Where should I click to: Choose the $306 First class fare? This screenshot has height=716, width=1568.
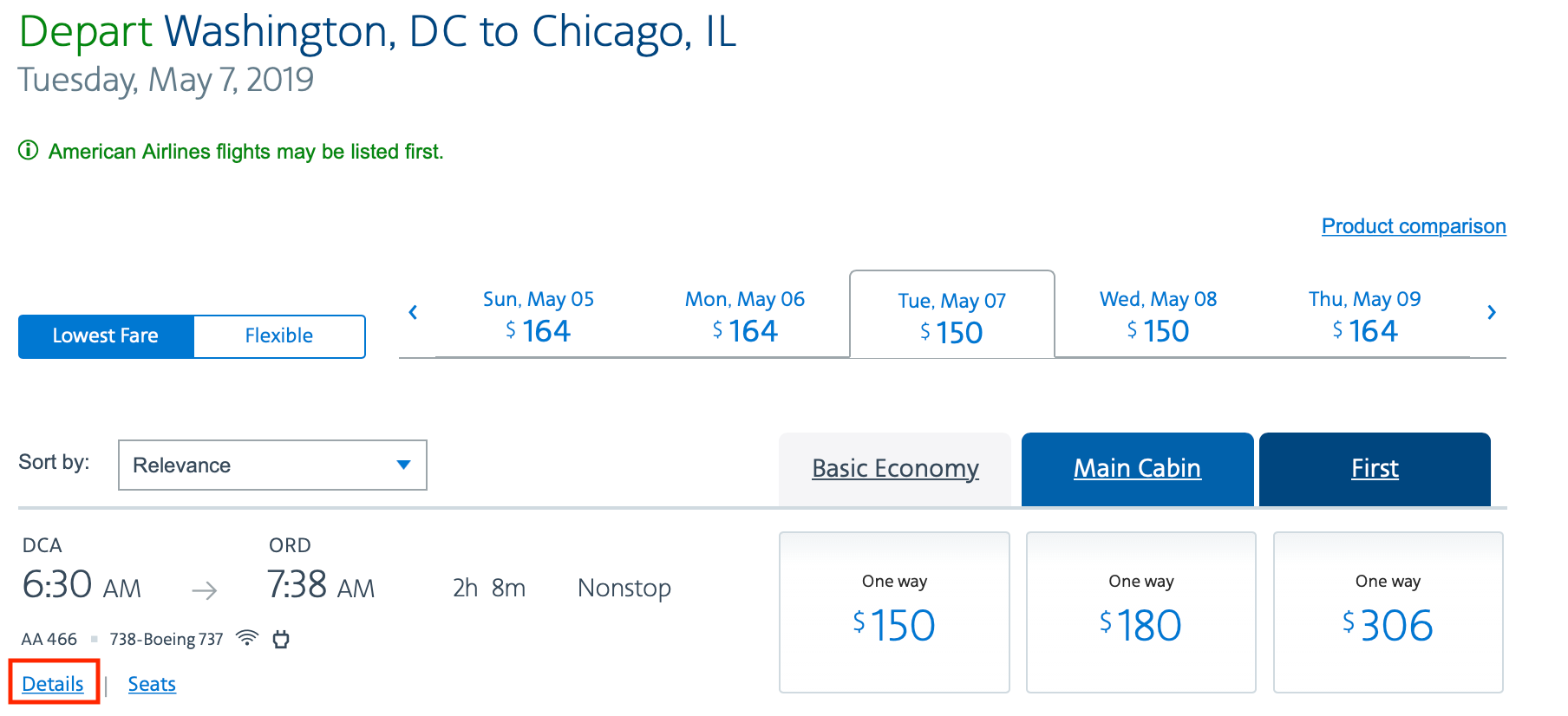1388,612
